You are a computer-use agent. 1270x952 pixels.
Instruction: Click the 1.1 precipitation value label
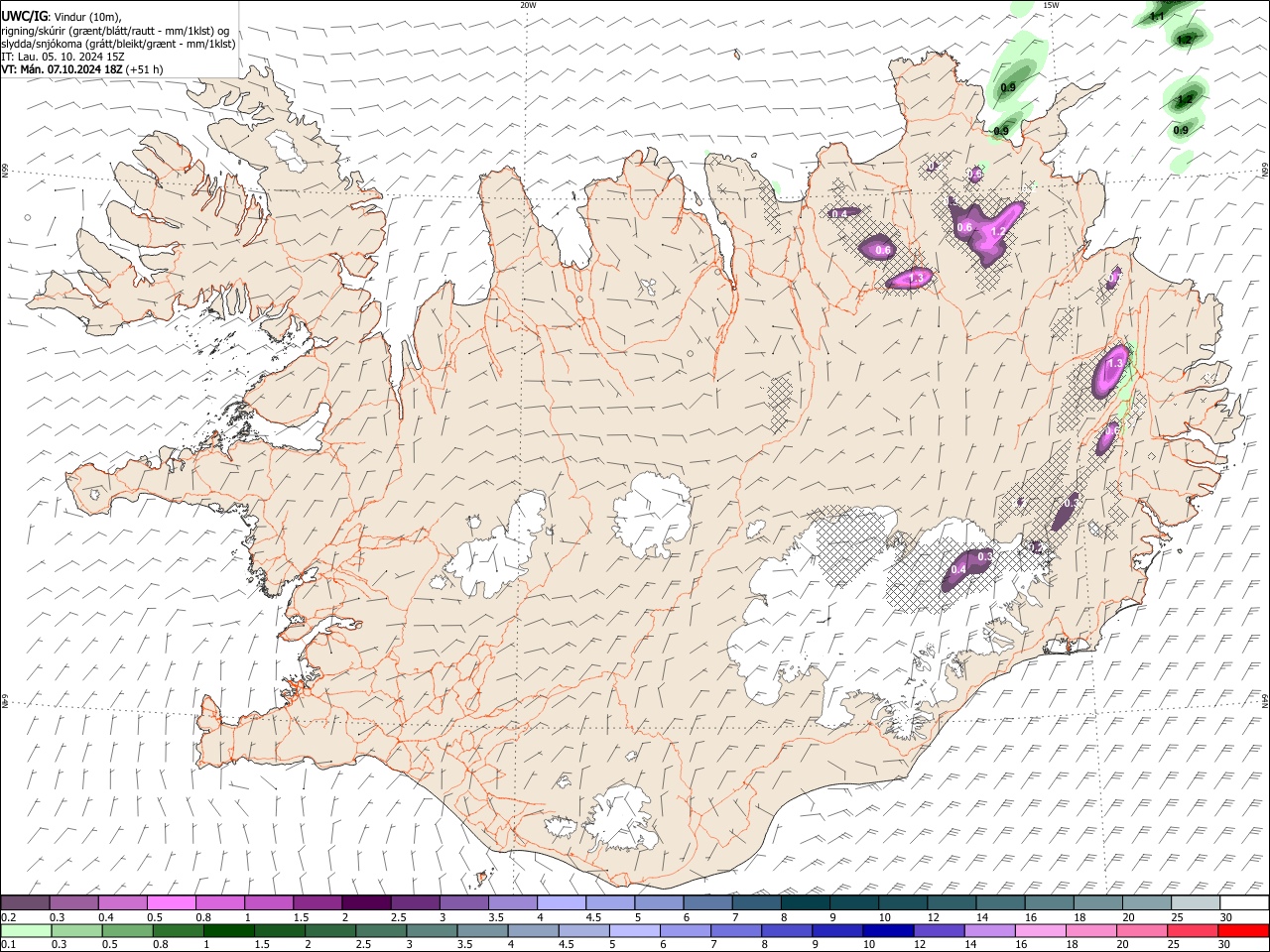(1157, 16)
